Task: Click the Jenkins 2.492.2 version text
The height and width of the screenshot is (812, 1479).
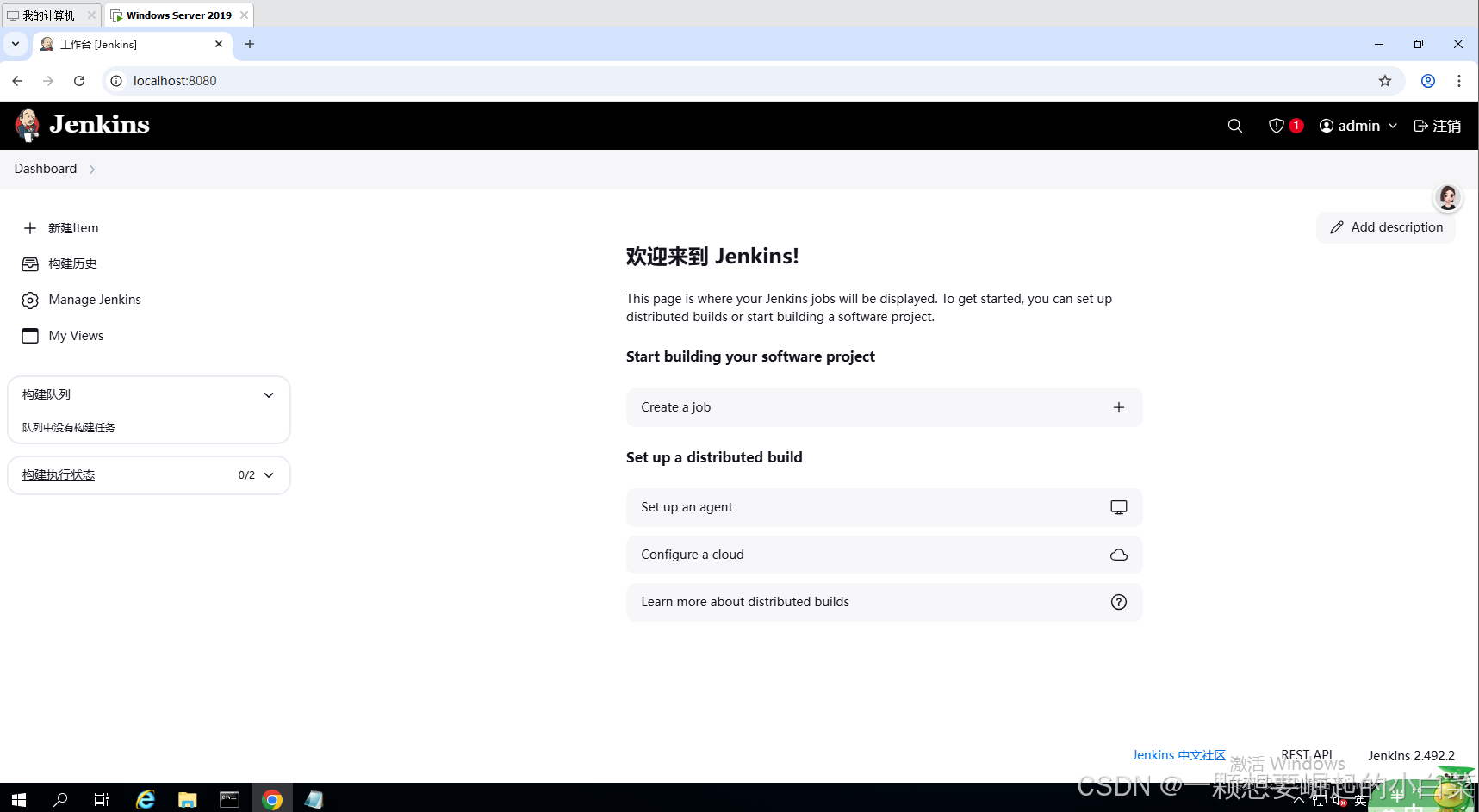Action: point(1411,756)
